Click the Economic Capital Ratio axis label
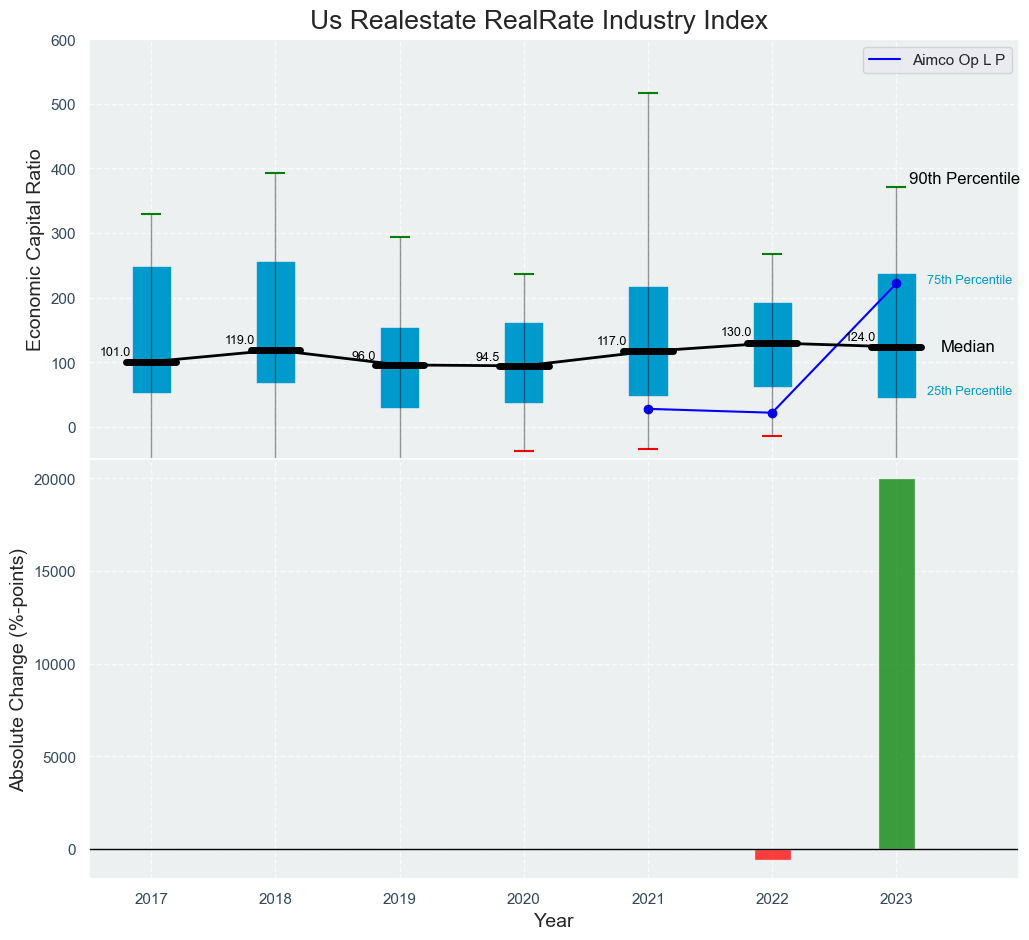This screenshot has height=940, width=1029. 34,249
